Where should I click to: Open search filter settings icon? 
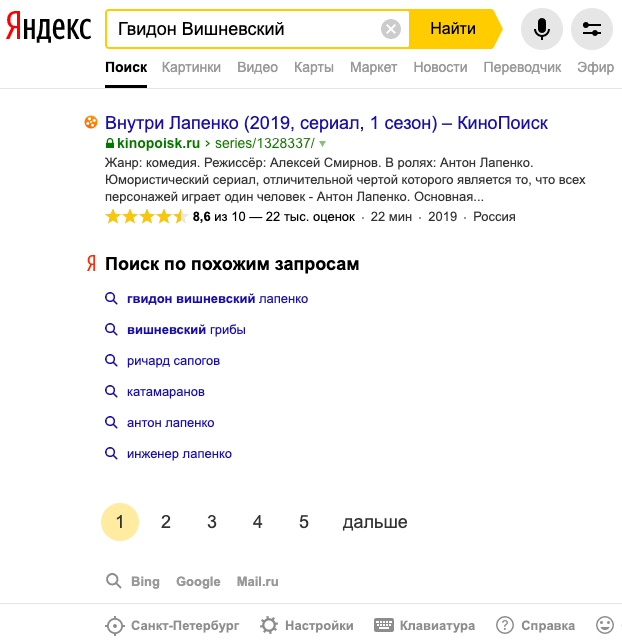click(x=592, y=29)
